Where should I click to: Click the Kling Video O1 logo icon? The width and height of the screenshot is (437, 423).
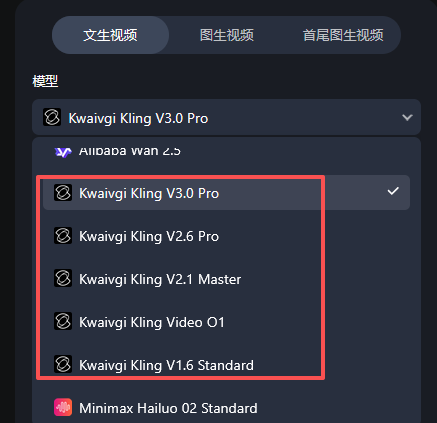[63, 322]
